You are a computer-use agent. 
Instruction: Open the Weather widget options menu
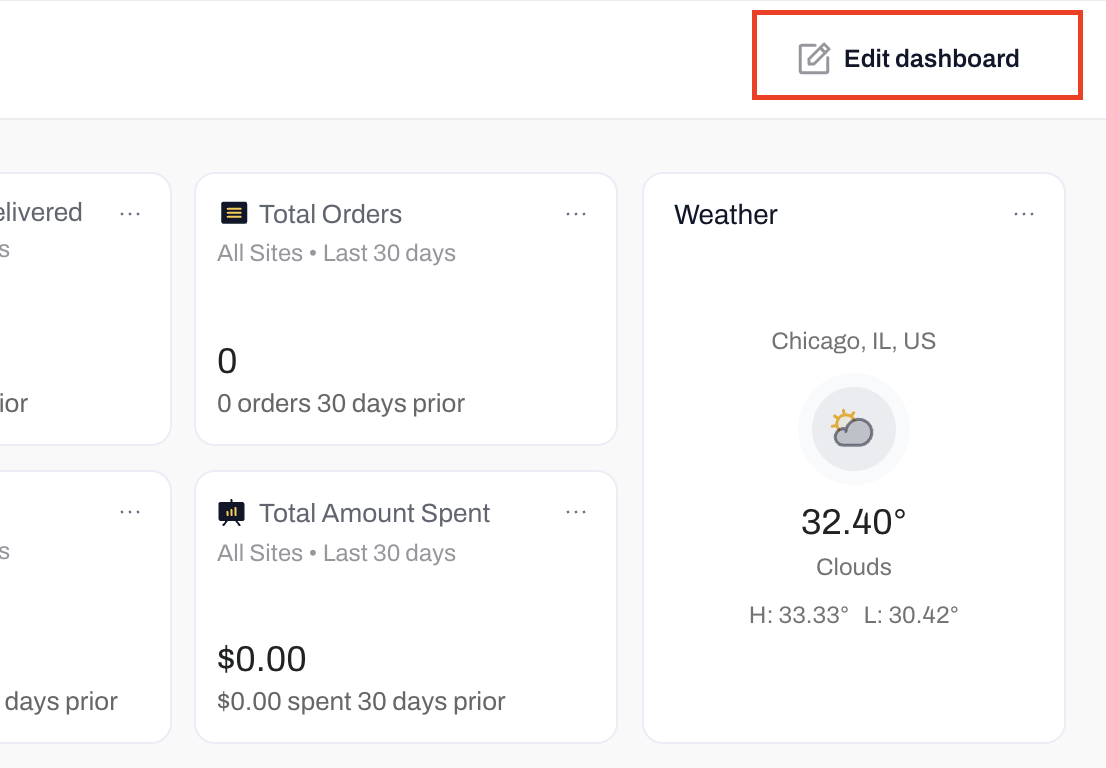point(1024,214)
